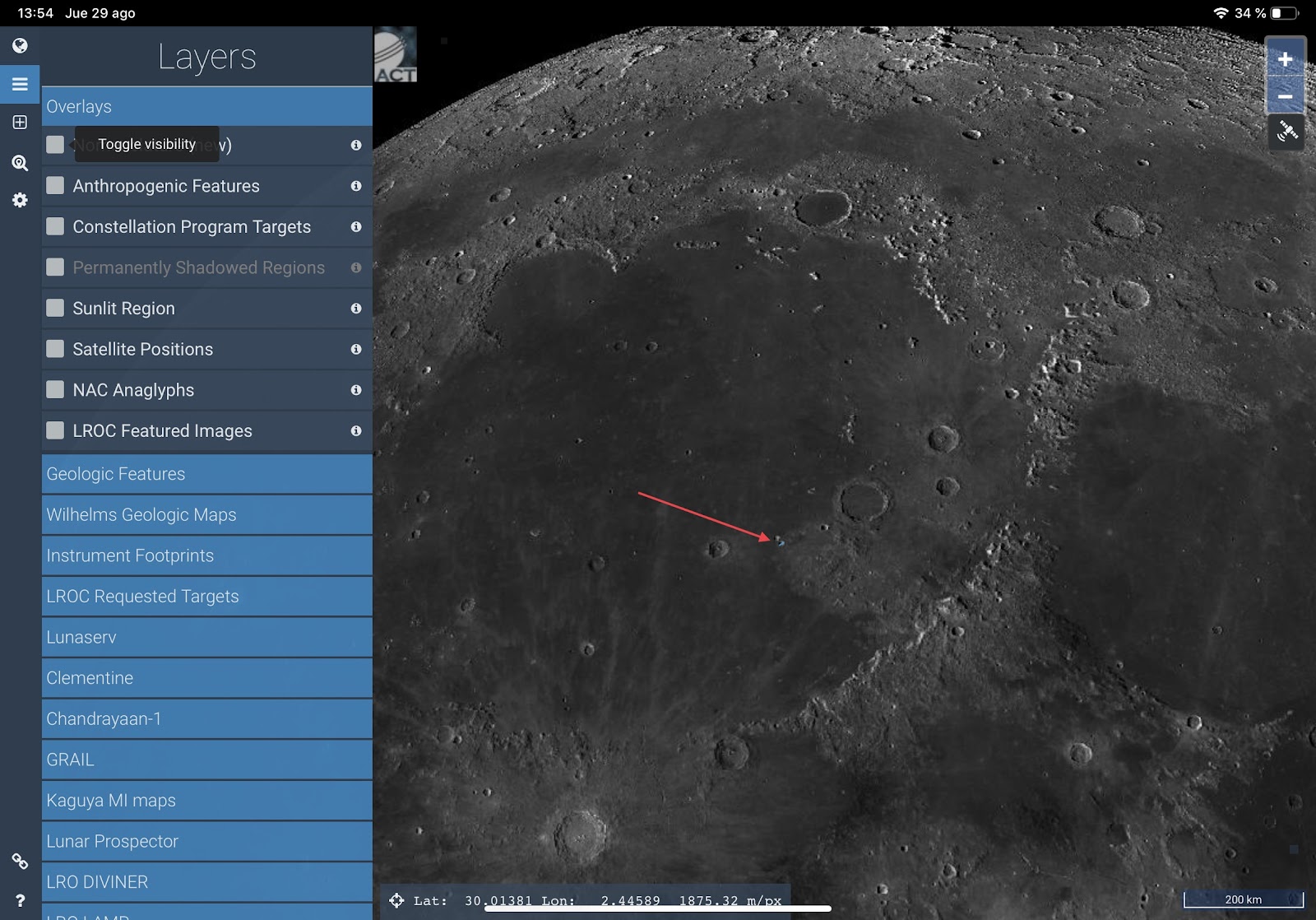Show info for Permanently Shadowed Regions
The height and width of the screenshot is (920, 1316).
pyautogui.click(x=356, y=267)
